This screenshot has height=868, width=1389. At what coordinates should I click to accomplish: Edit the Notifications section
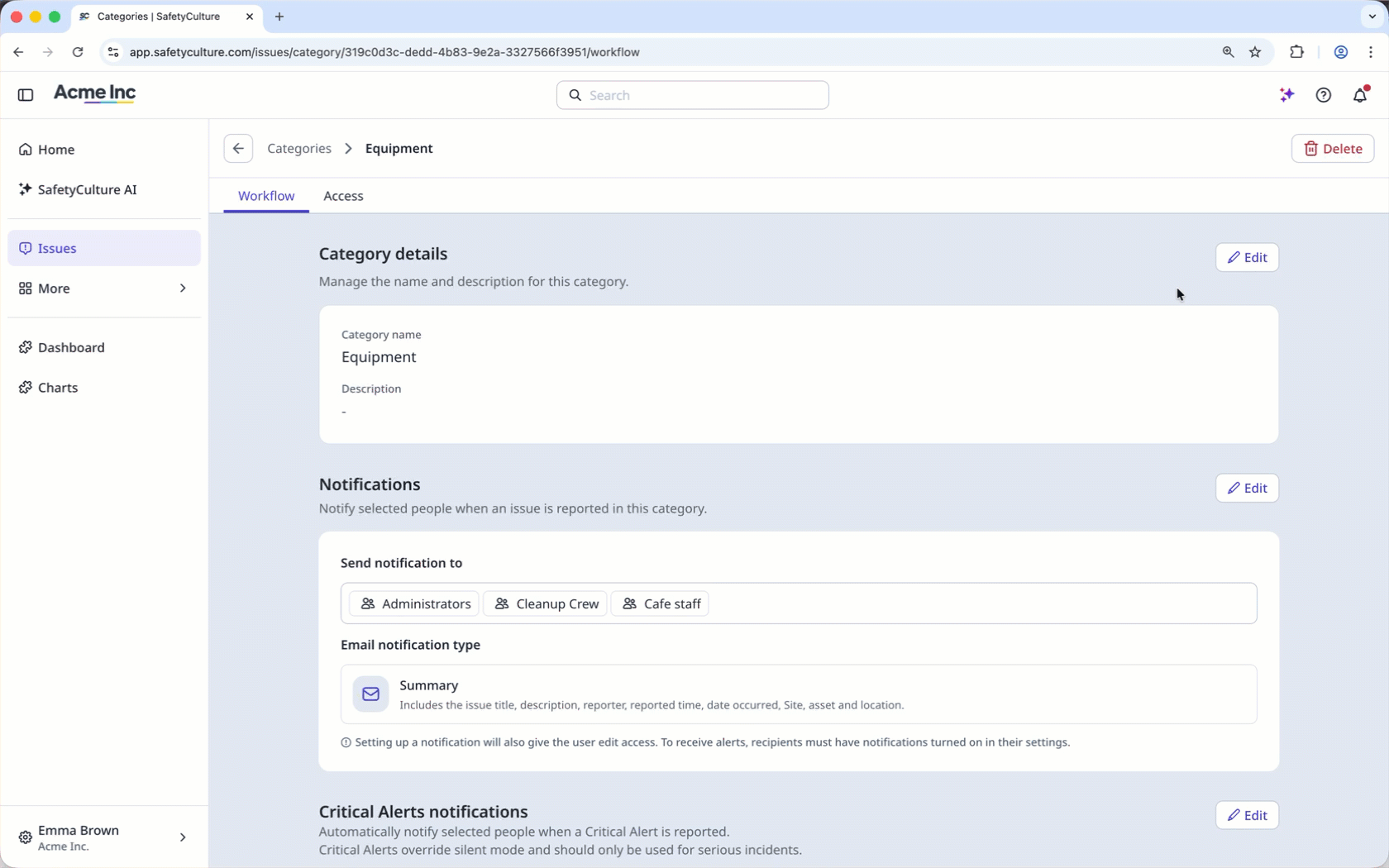click(x=1247, y=488)
